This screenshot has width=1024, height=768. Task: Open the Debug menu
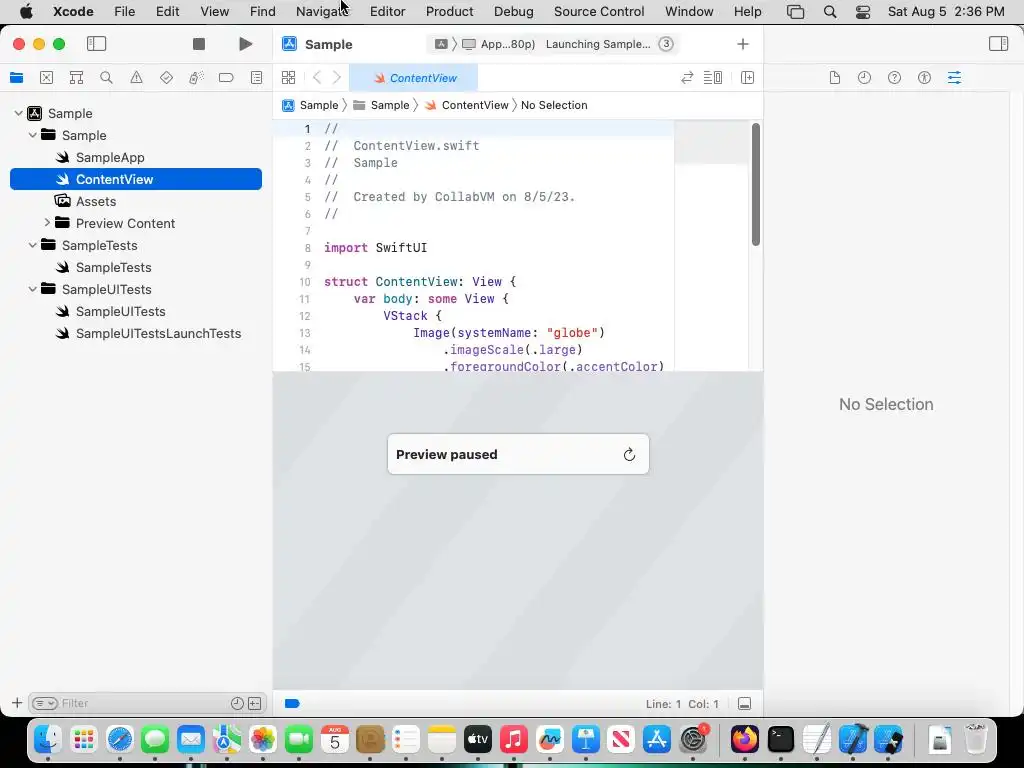[x=513, y=11]
